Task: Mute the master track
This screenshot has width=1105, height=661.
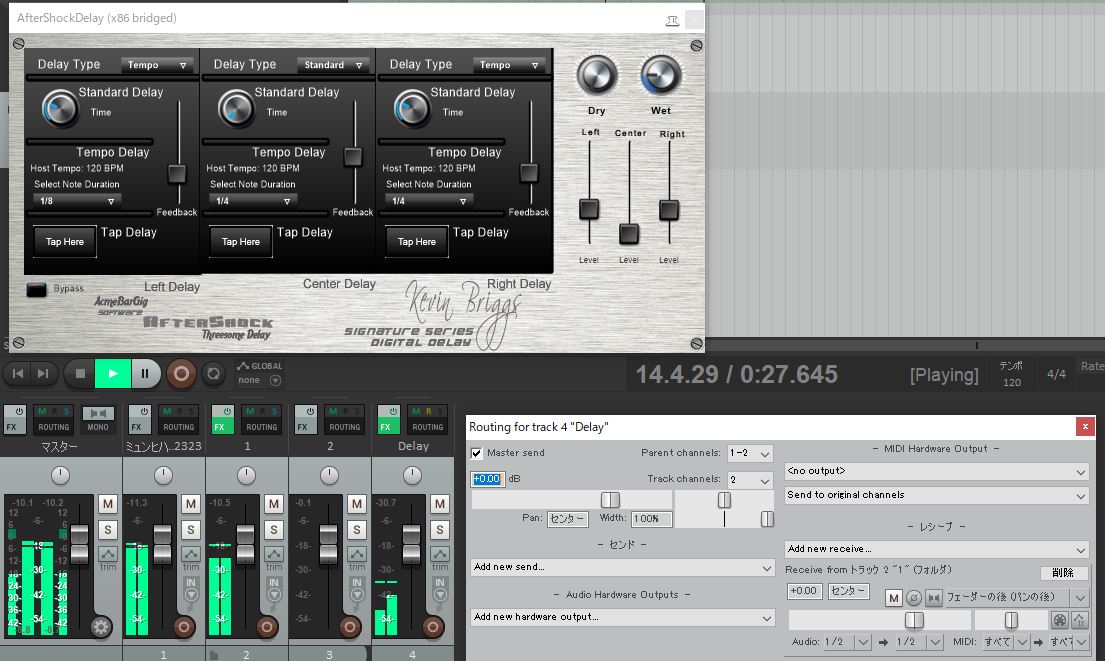Action: pos(107,504)
